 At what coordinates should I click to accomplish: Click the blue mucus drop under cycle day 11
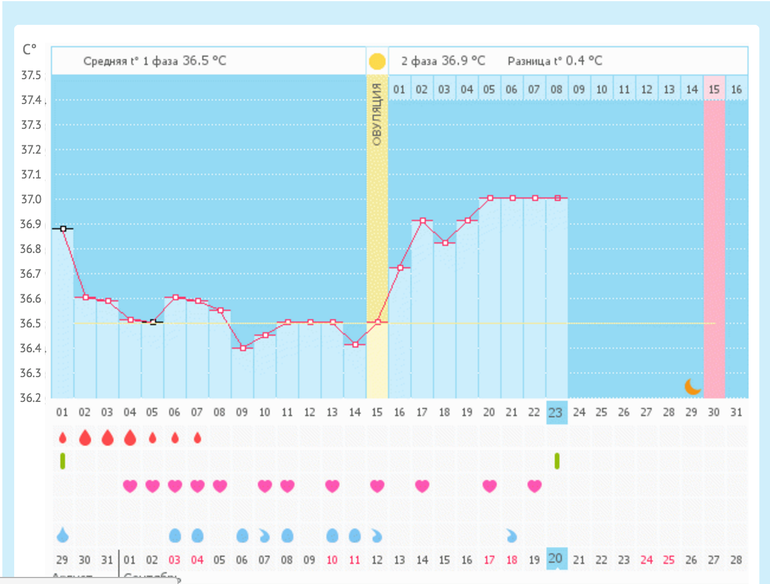(287, 535)
